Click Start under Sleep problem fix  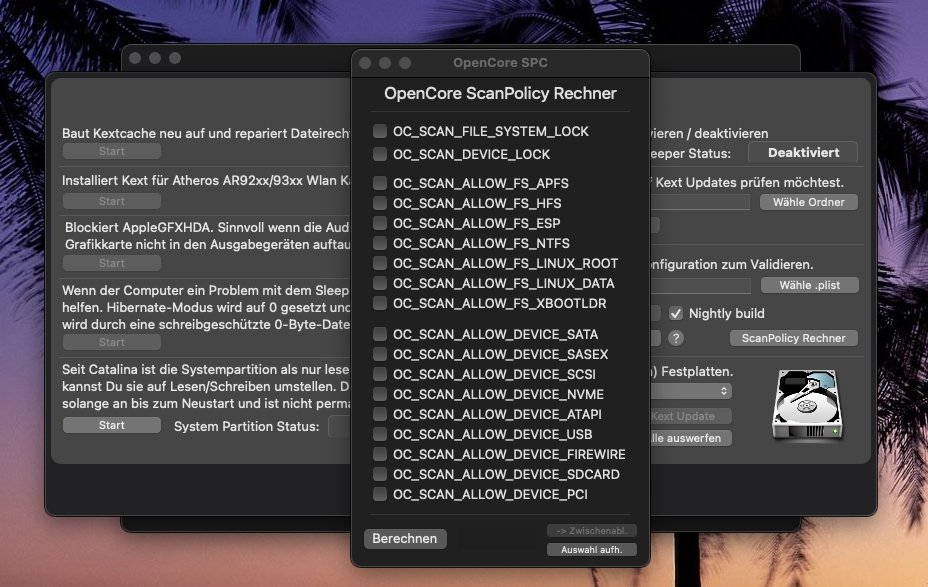click(x=111, y=342)
